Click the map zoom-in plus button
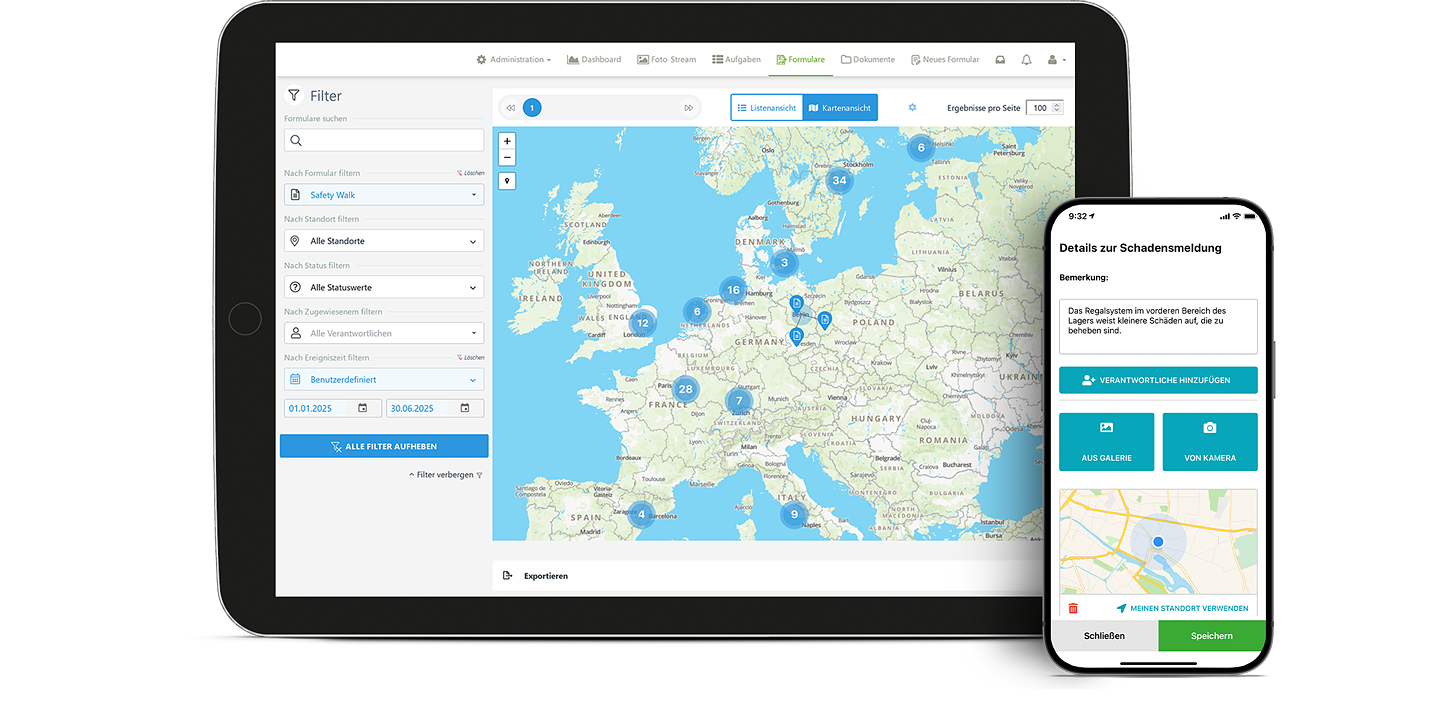Image resolution: width=1450 pixels, height=710 pixels. click(x=507, y=142)
